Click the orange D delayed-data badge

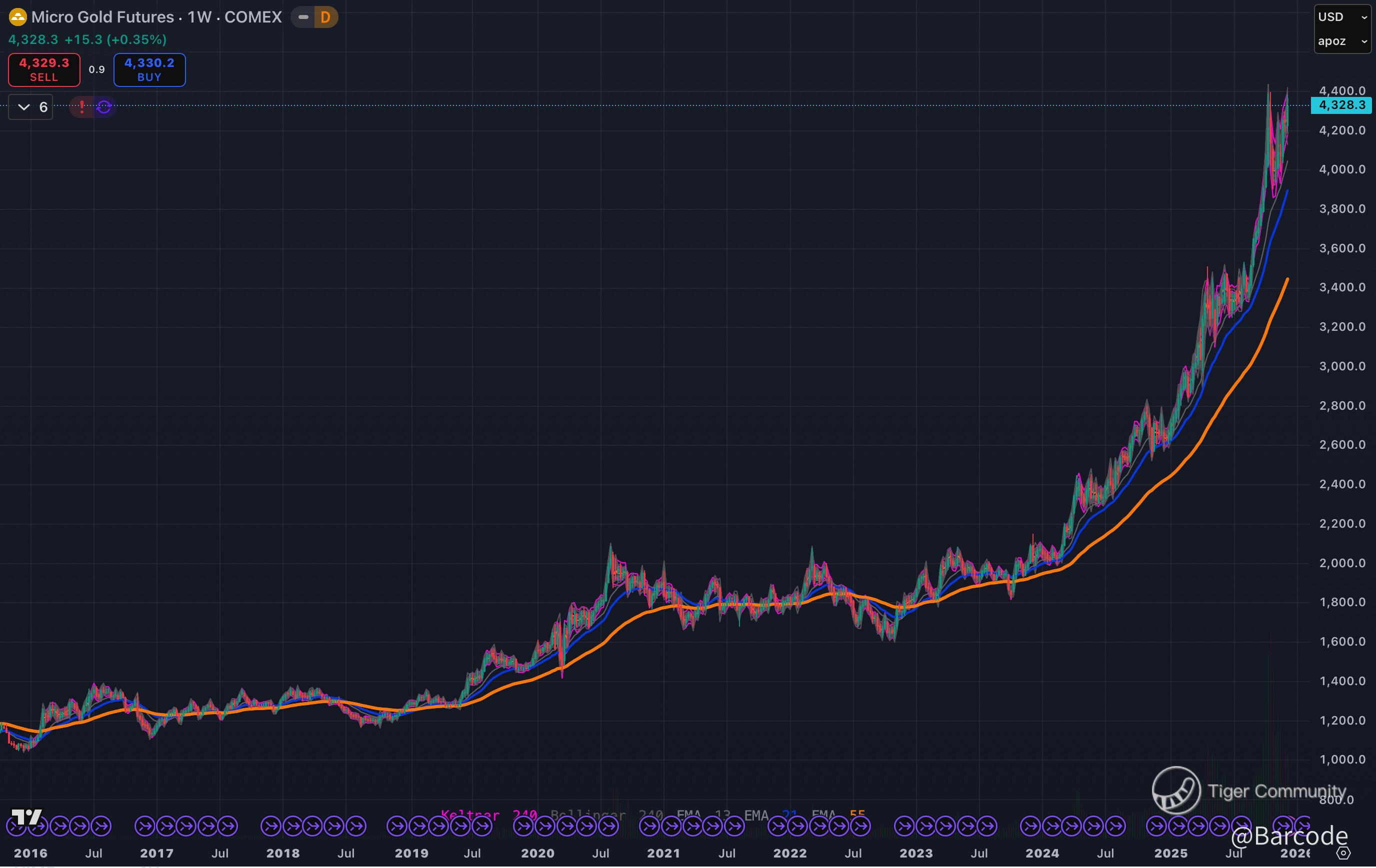(x=325, y=17)
